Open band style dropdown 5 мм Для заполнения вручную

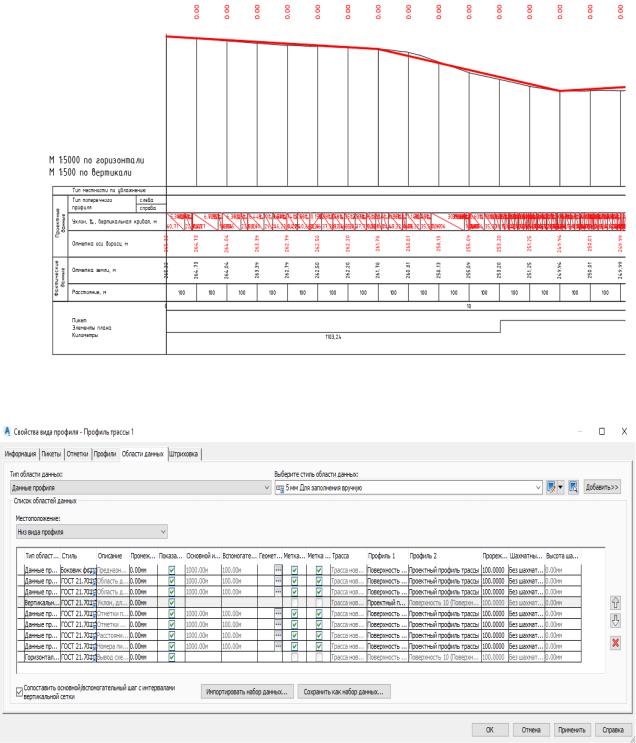click(x=409, y=487)
